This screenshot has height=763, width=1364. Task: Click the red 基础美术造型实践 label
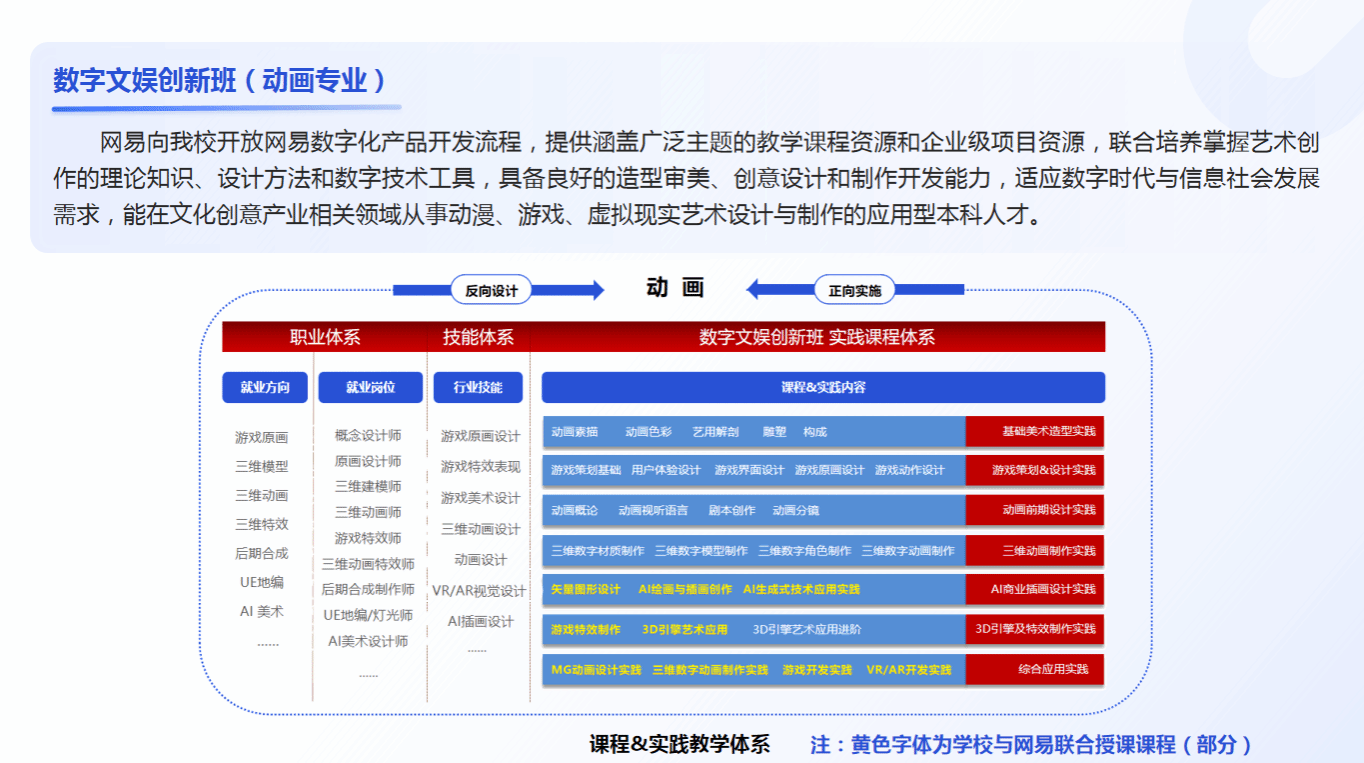(x=1035, y=431)
